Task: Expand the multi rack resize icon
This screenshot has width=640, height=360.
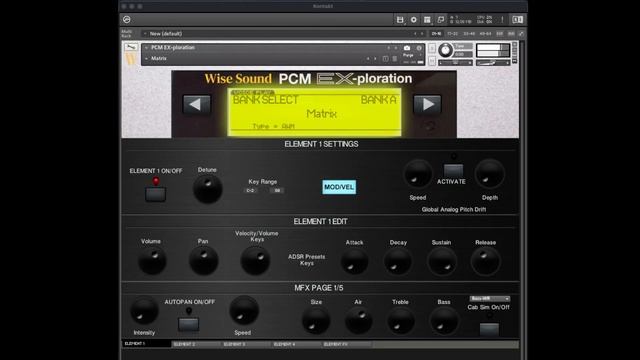Action: 521,33
